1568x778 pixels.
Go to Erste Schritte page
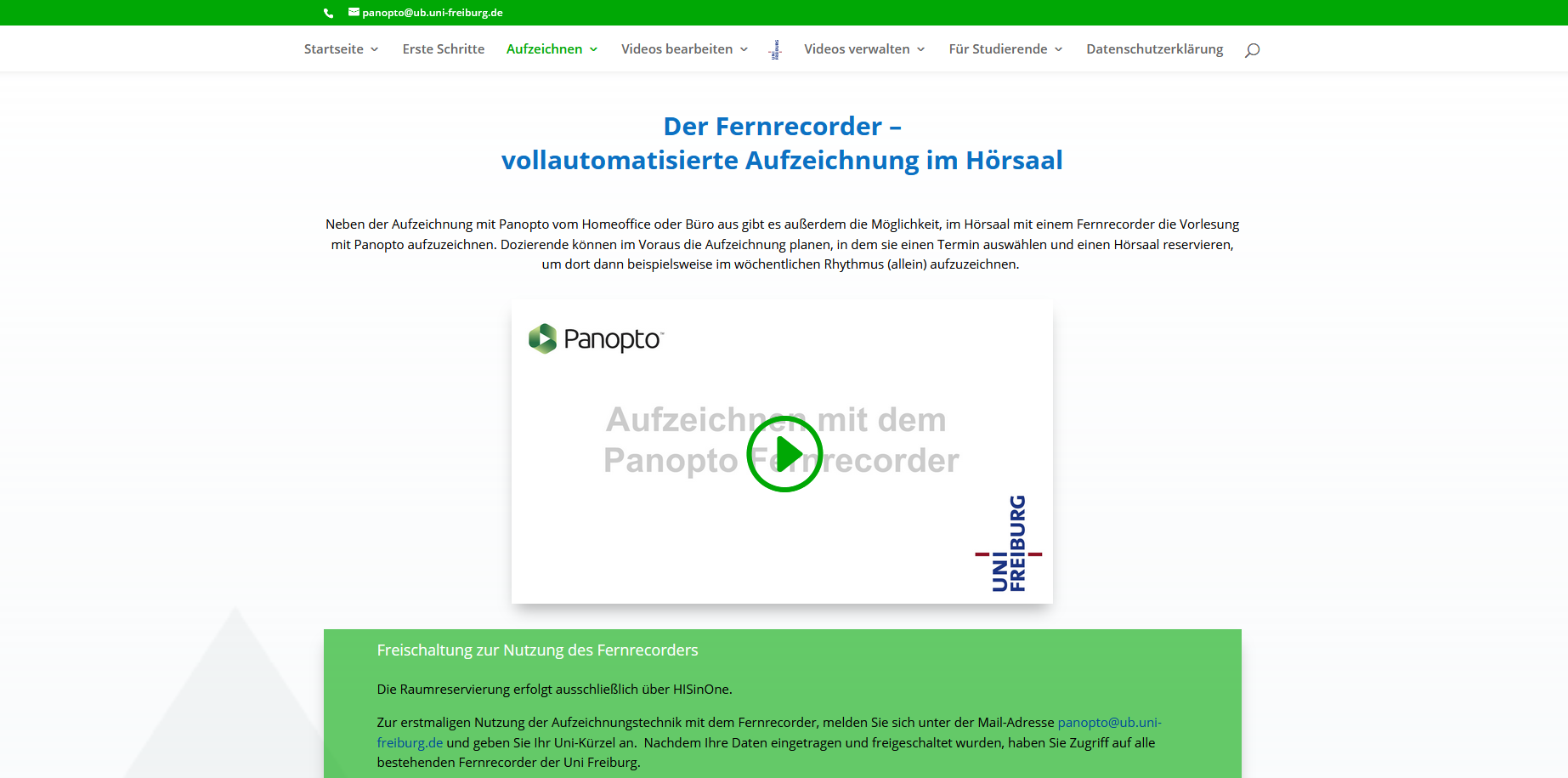[x=444, y=49]
